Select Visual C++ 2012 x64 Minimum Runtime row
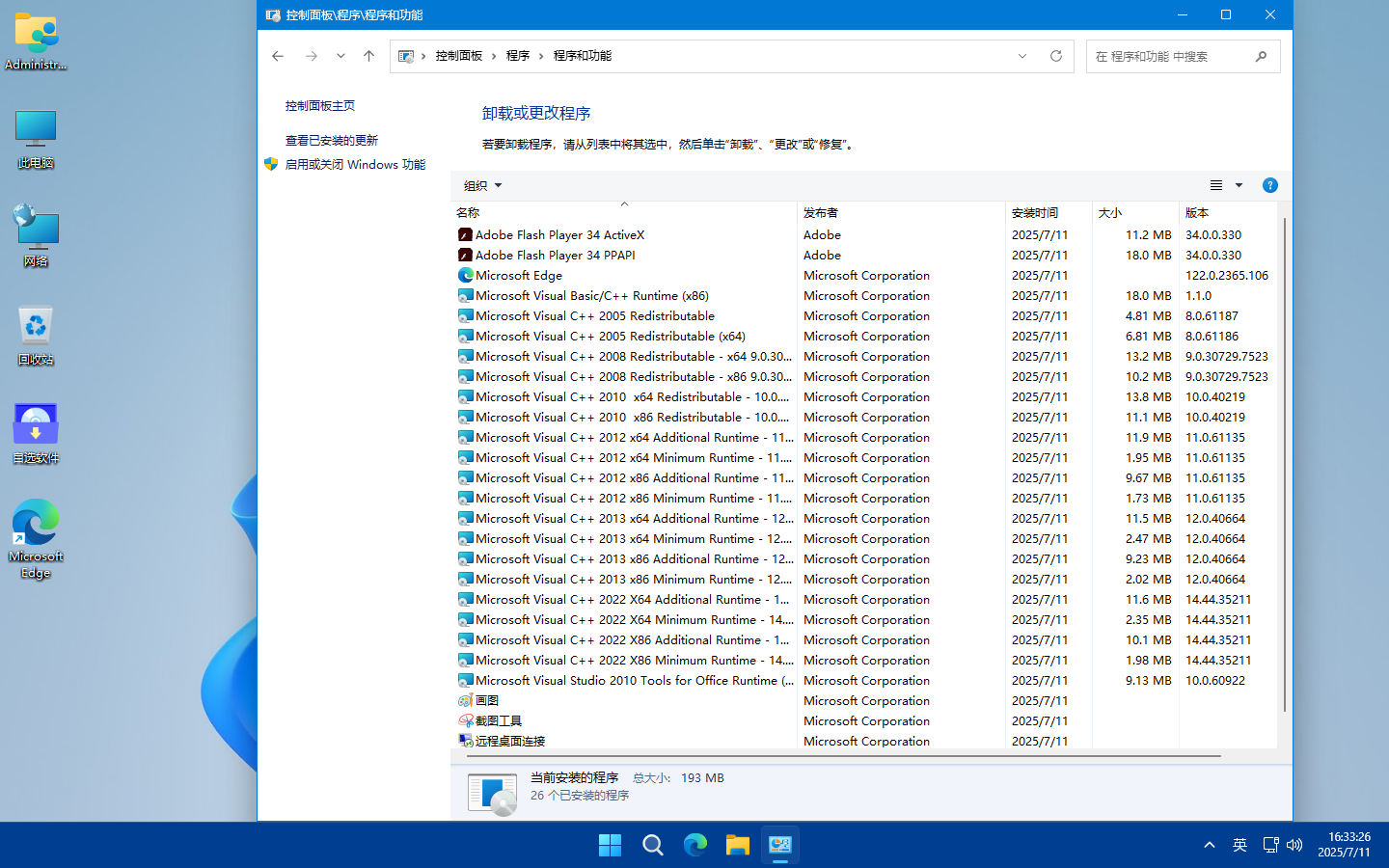The image size is (1389, 868). pos(863,457)
